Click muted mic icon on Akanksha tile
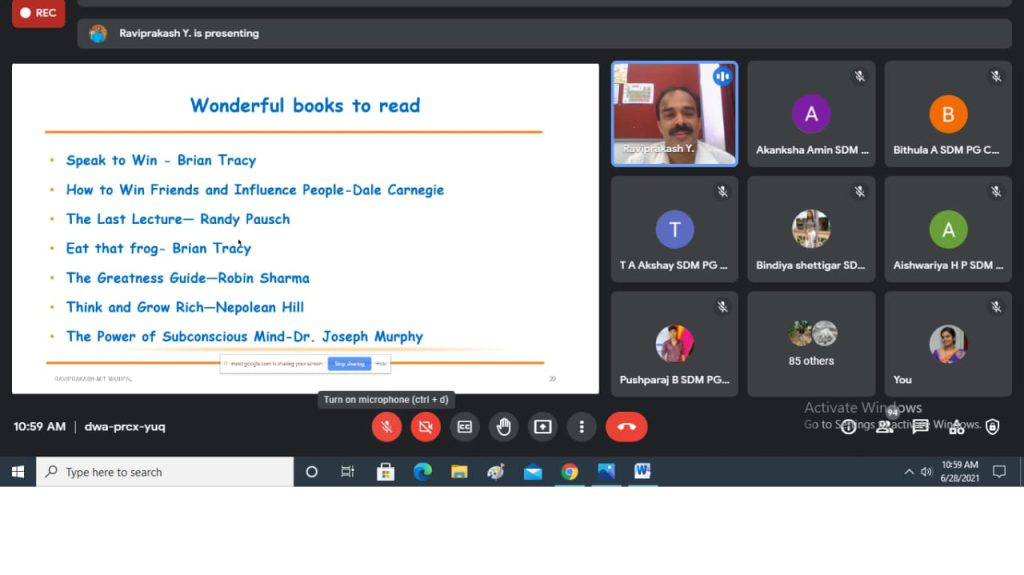The height and width of the screenshot is (575, 1024). [x=859, y=76]
